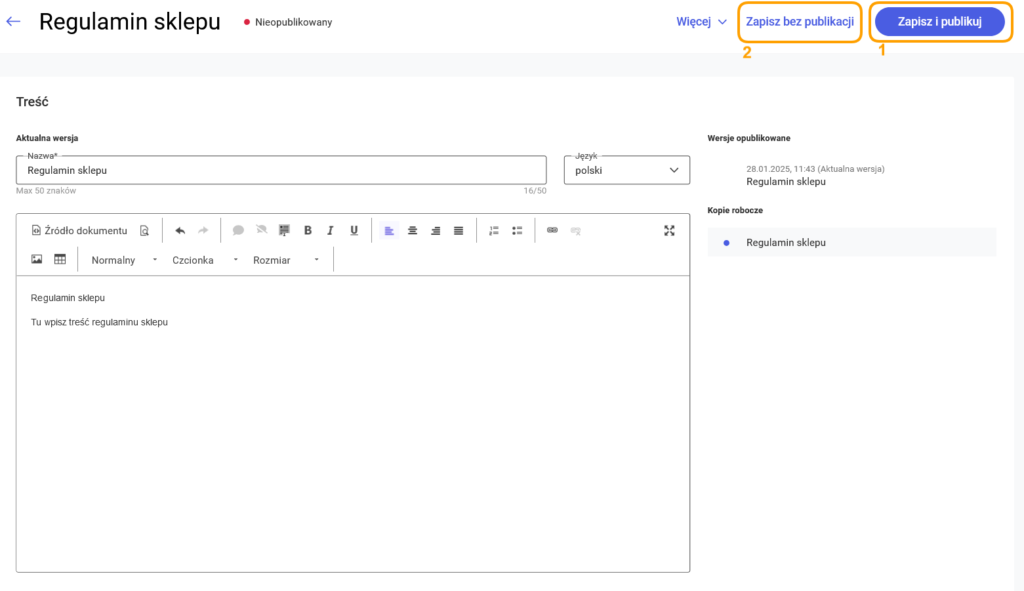This screenshot has width=1024, height=591.
Task: Click into the Nazwa input field
Action: (281, 170)
